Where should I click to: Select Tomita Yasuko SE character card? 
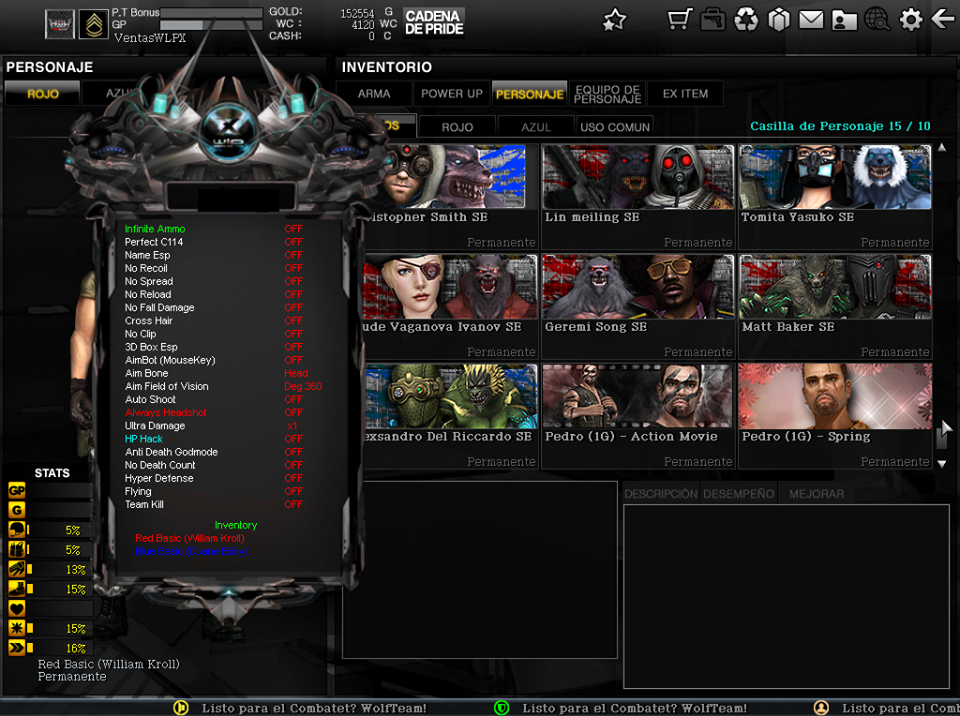835,197
